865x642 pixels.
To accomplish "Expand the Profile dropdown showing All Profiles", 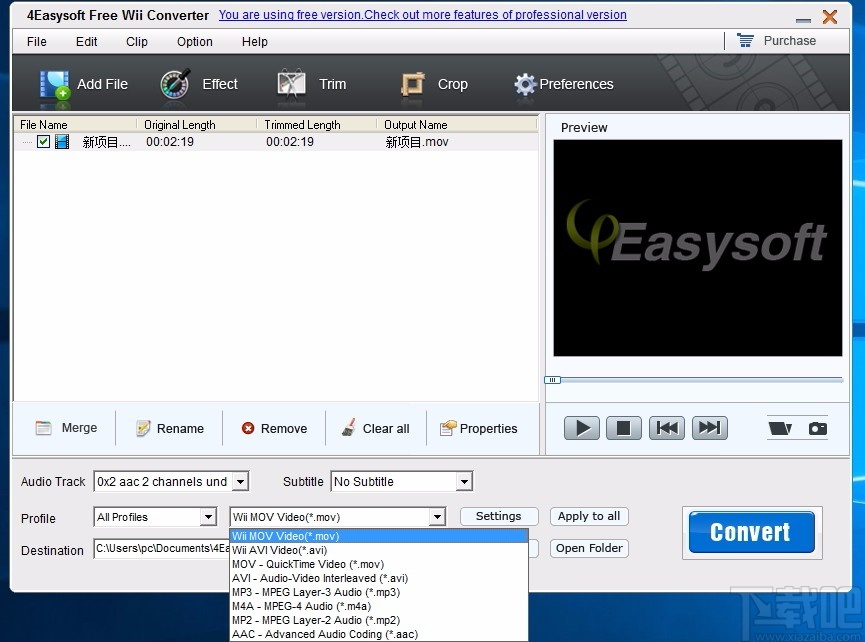I will 209,517.
